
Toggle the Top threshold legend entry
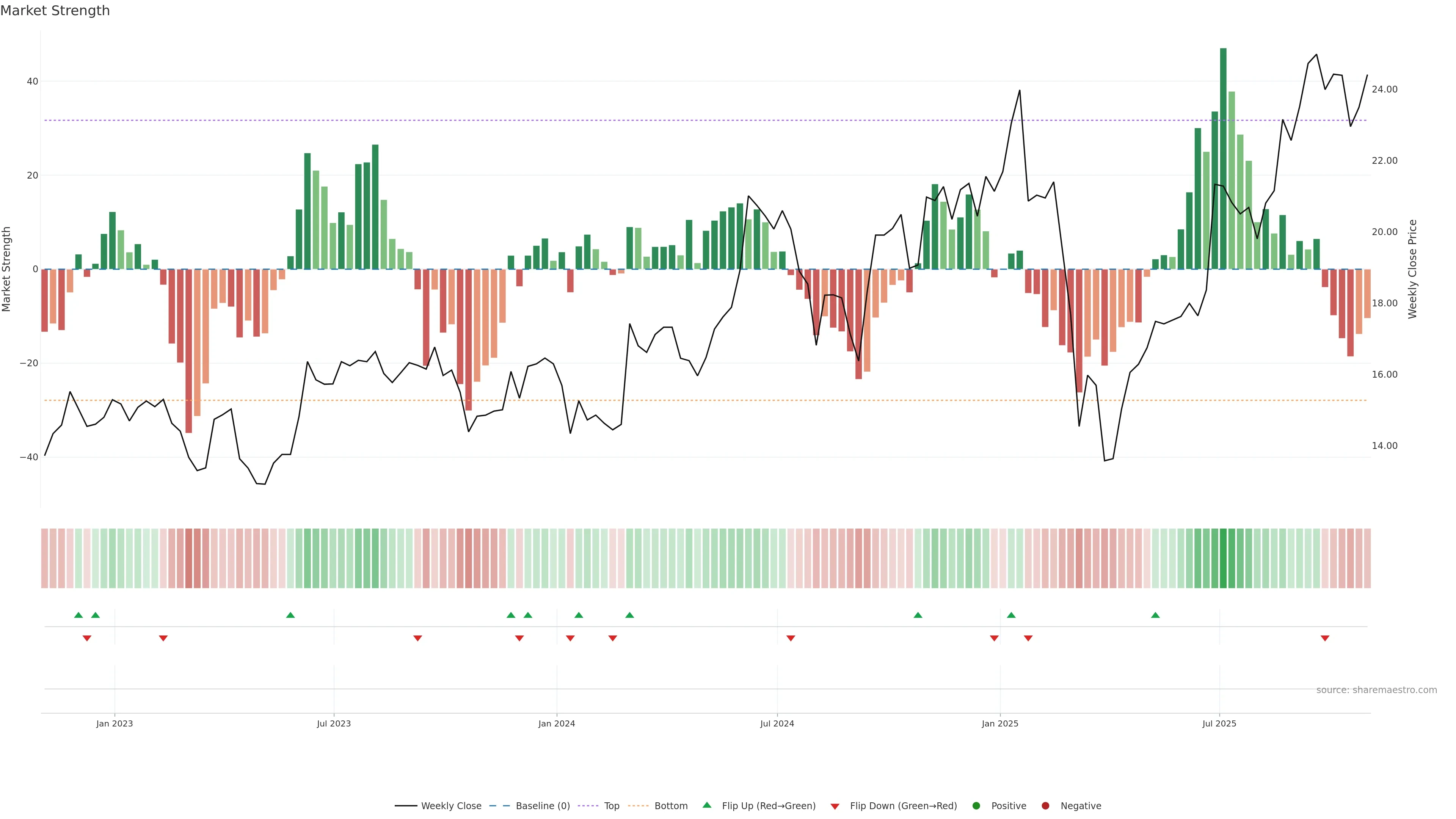click(x=611, y=806)
